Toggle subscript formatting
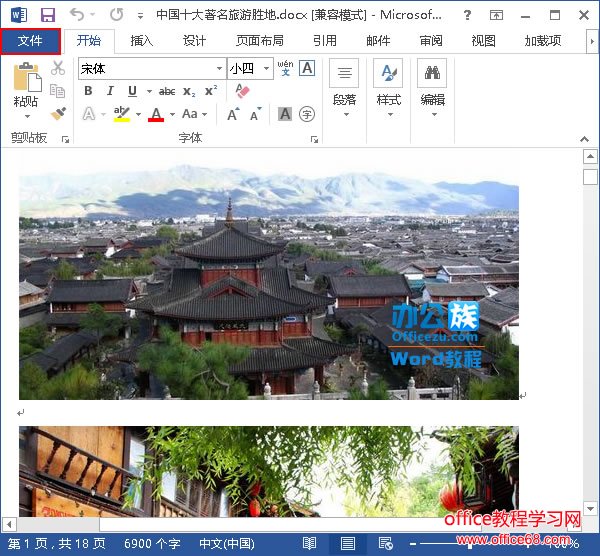Viewport: 600px width, 556px height. tap(189, 91)
